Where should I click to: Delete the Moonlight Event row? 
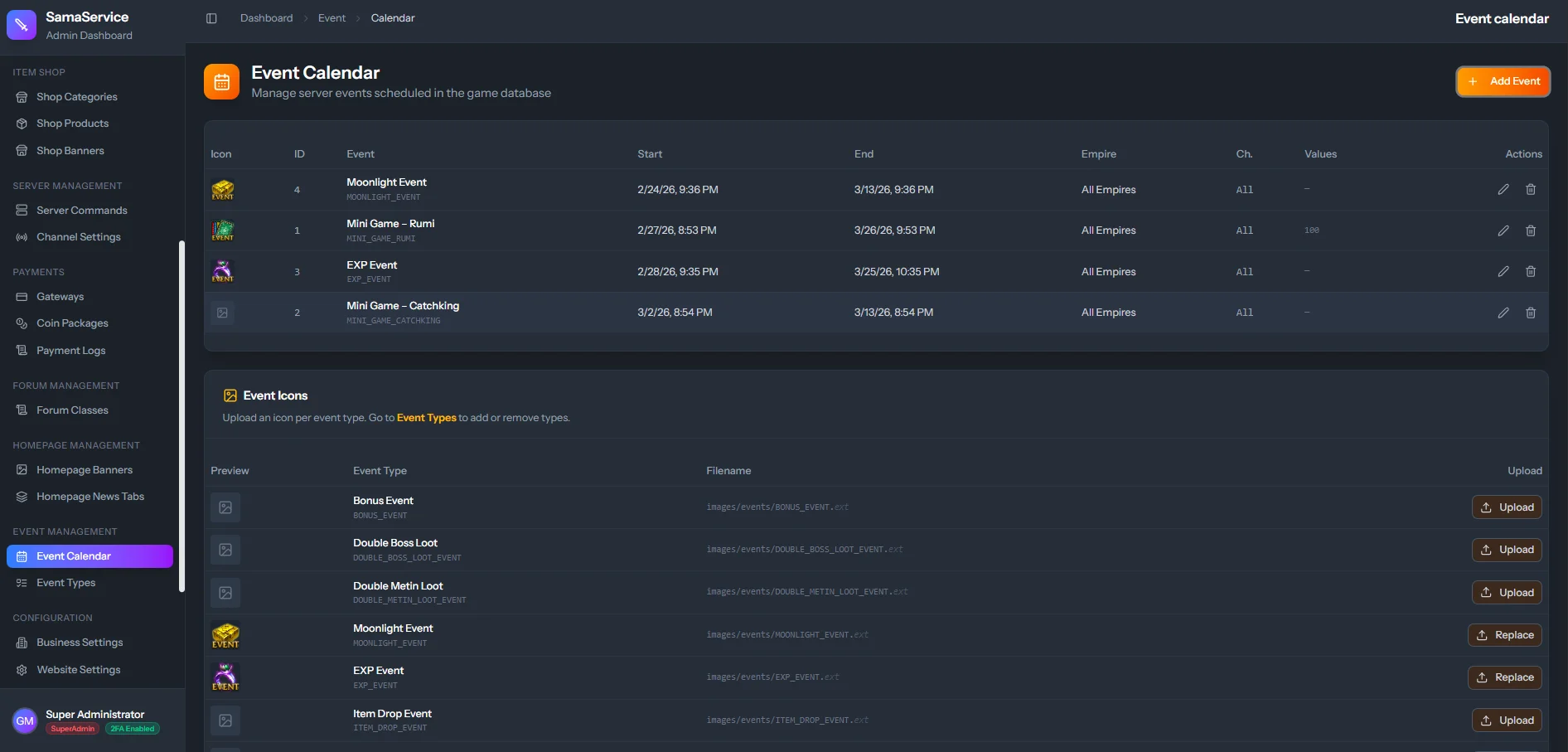[1531, 190]
